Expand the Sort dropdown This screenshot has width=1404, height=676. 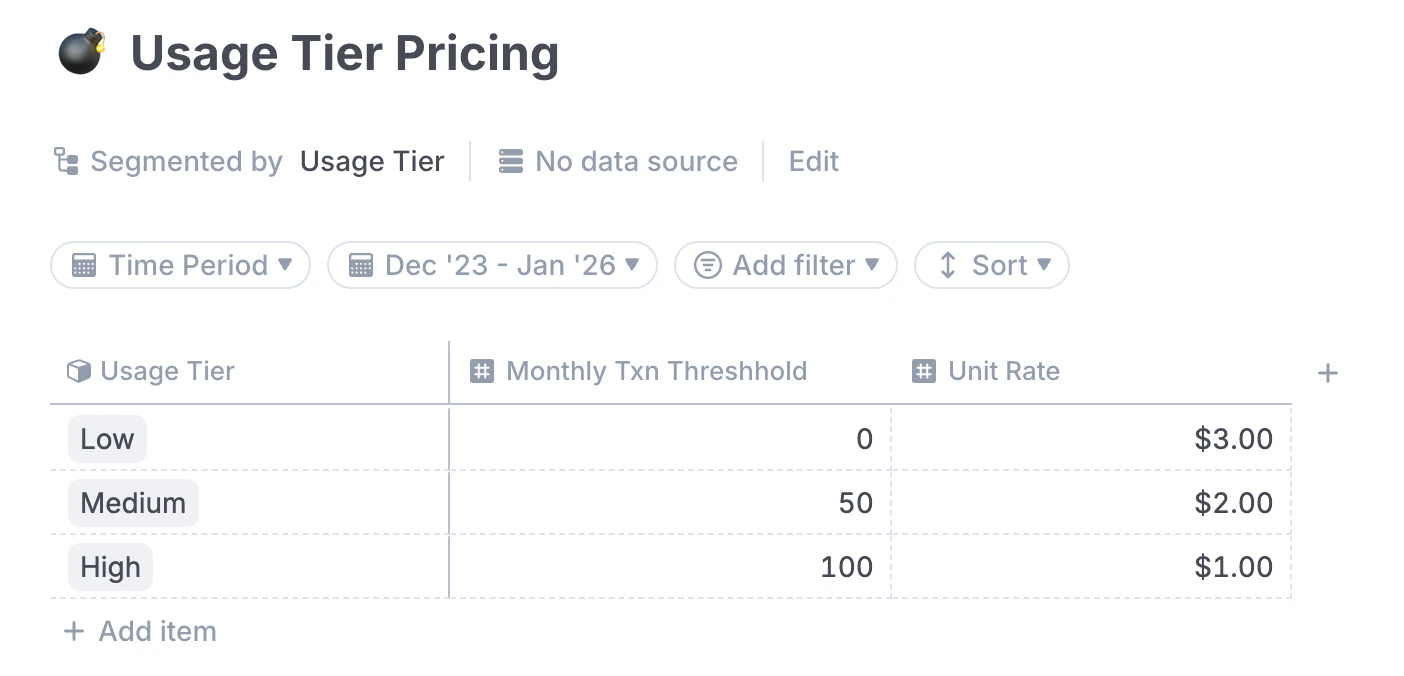tap(992, 264)
